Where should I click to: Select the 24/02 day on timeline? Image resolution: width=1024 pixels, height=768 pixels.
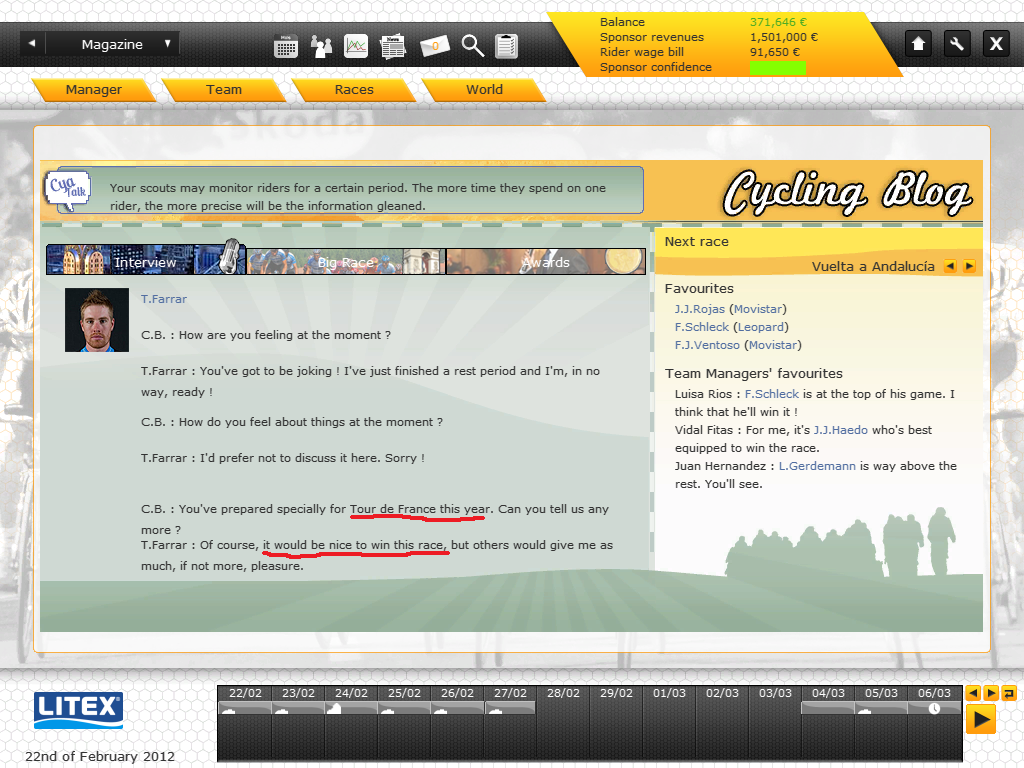point(351,693)
